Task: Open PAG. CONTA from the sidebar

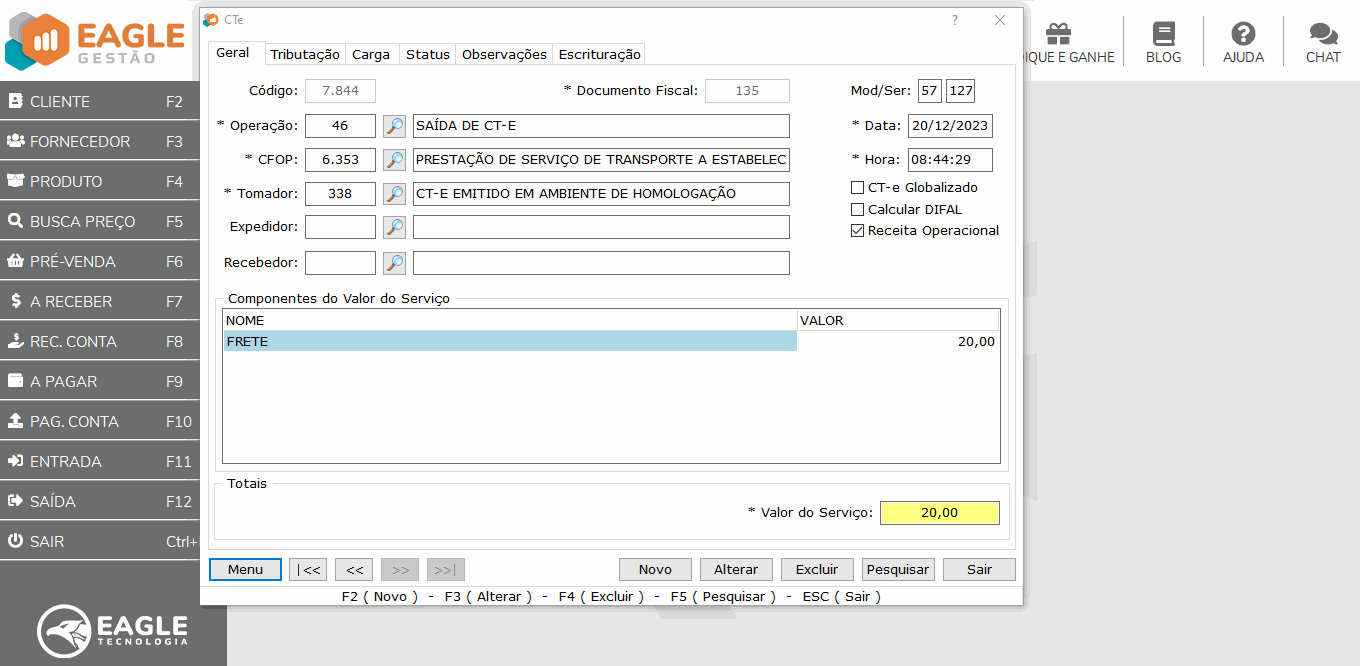Action: [100, 421]
